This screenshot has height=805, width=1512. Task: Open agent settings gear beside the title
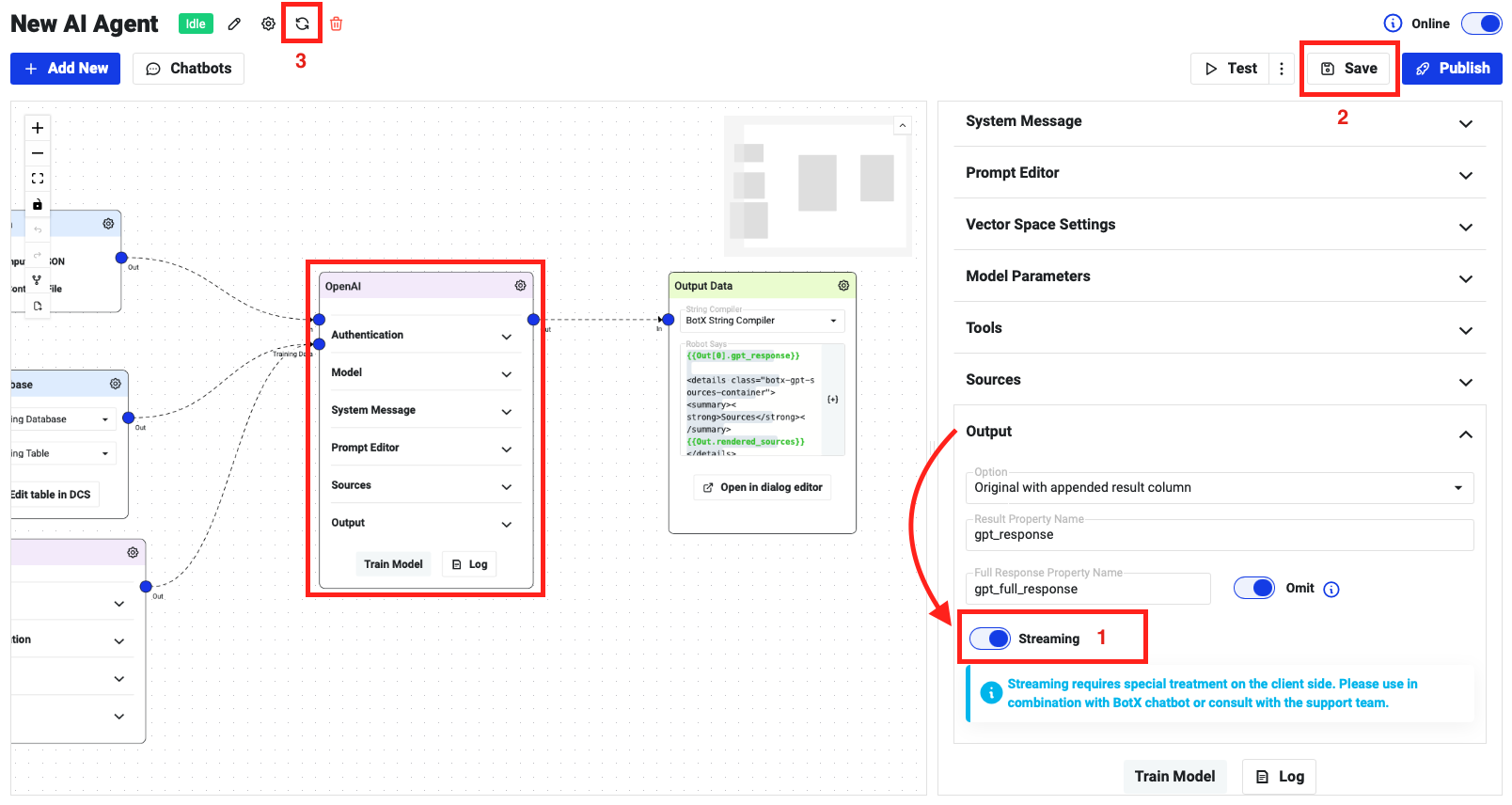pyautogui.click(x=268, y=24)
